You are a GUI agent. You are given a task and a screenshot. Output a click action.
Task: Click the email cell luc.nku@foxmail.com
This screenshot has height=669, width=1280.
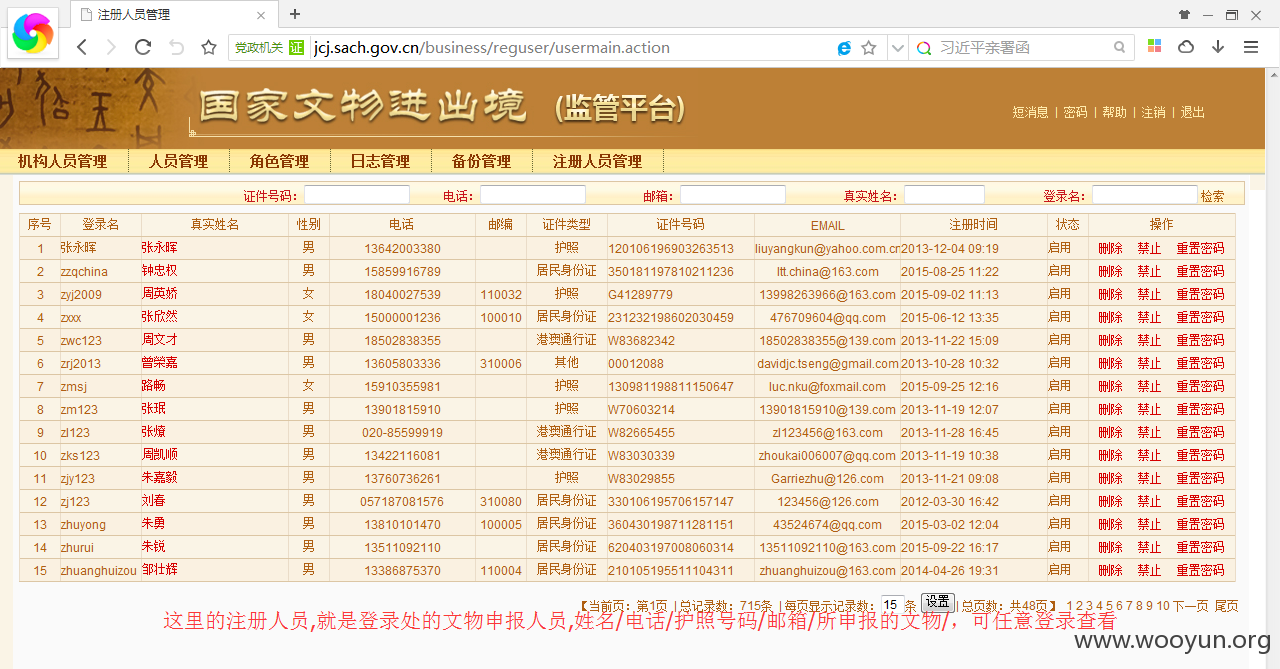(827, 387)
